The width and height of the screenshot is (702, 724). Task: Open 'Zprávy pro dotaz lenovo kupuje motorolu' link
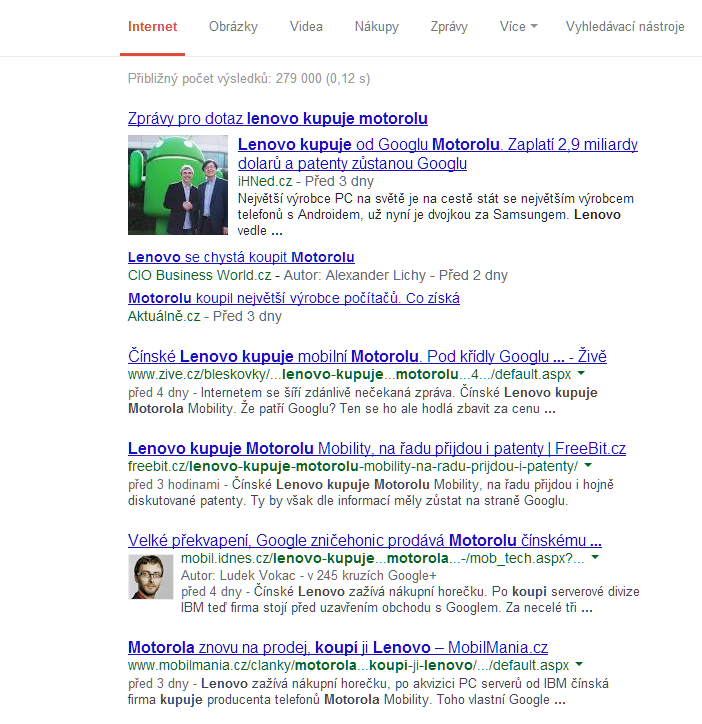tap(278, 119)
